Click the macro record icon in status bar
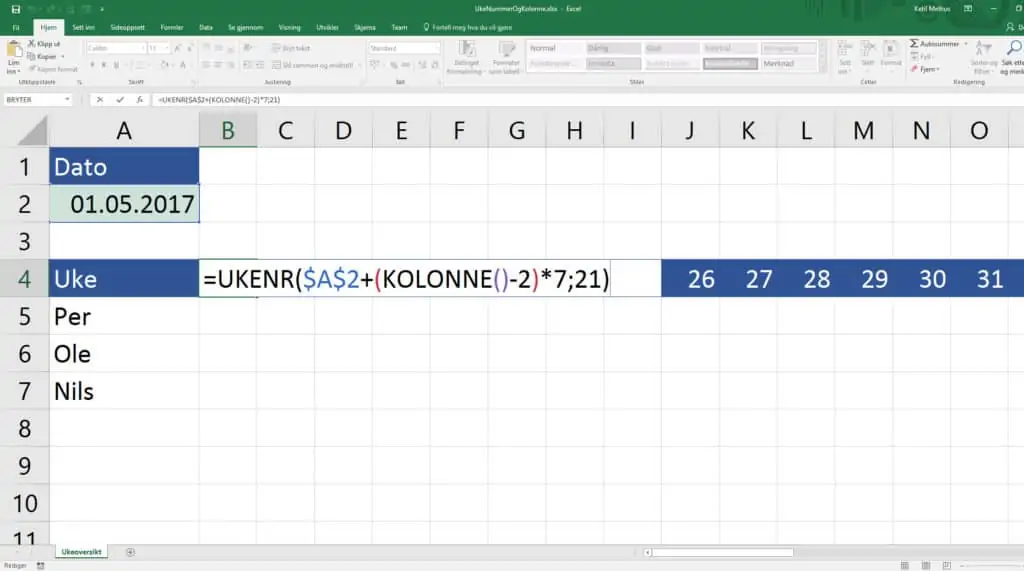 pos(40,566)
